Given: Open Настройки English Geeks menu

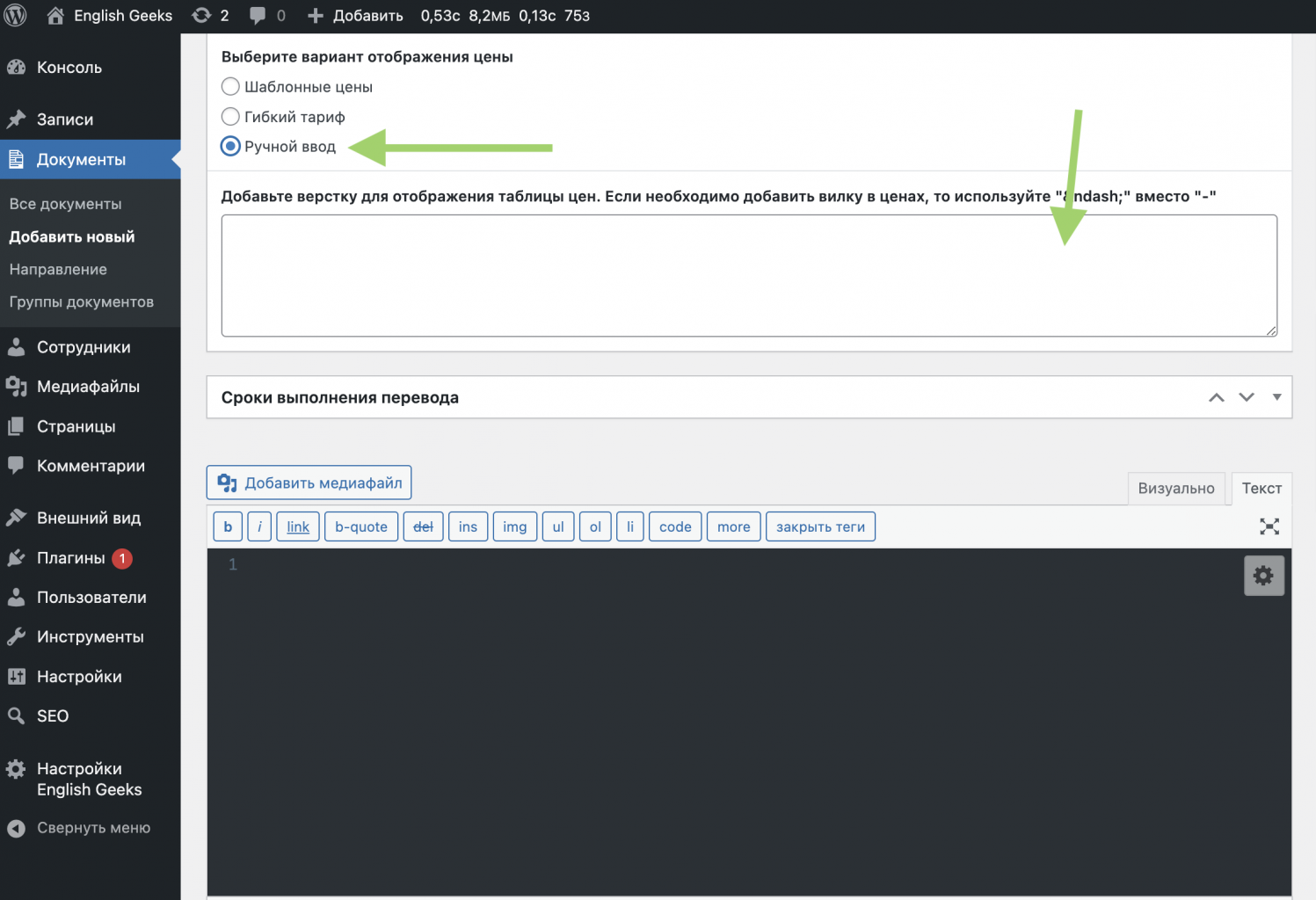Looking at the screenshot, I should [x=90, y=779].
